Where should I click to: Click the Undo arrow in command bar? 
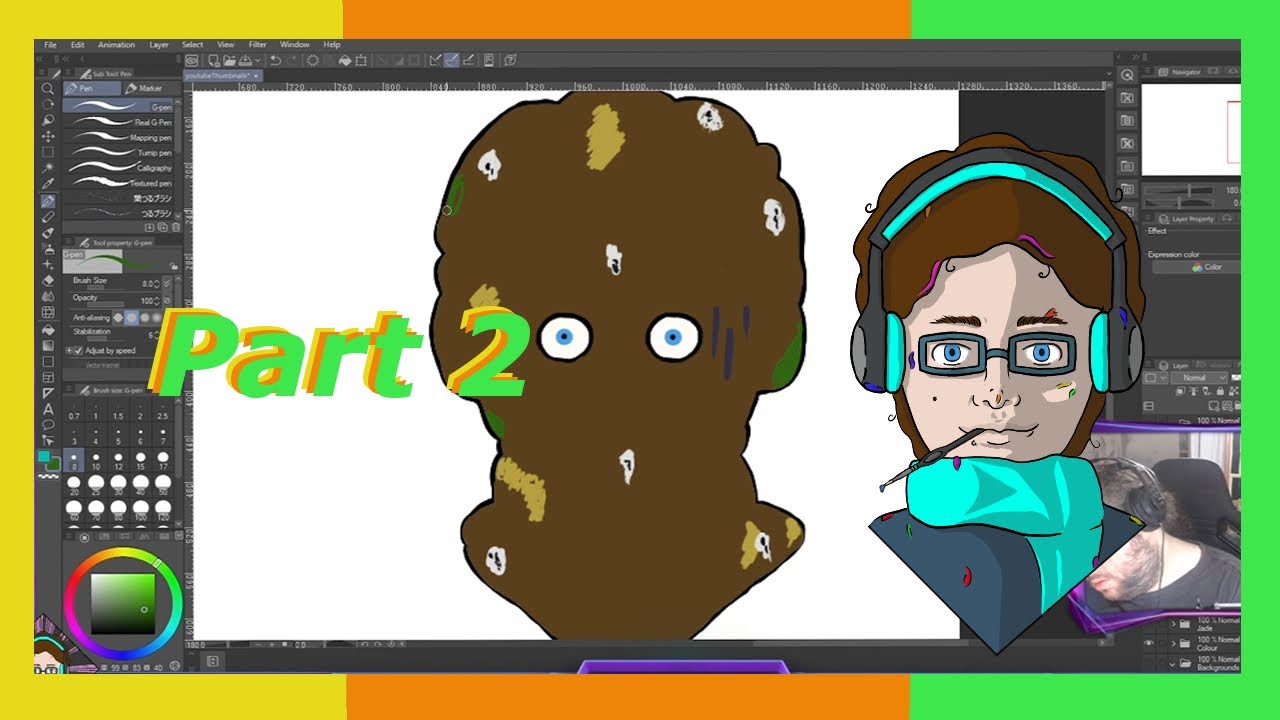pyautogui.click(x=276, y=60)
